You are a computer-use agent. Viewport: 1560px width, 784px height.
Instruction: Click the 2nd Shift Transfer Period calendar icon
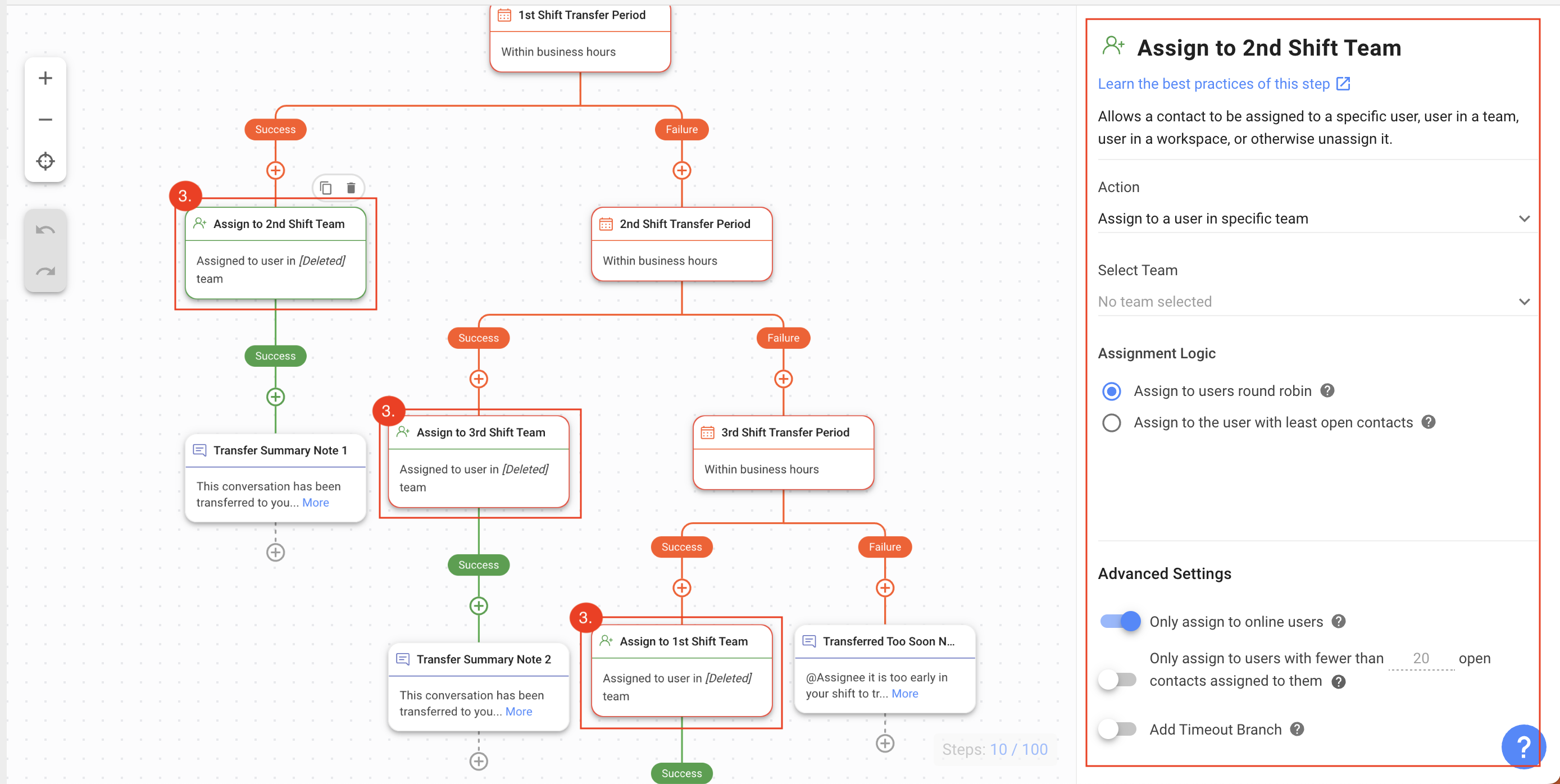pyautogui.click(x=606, y=223)
